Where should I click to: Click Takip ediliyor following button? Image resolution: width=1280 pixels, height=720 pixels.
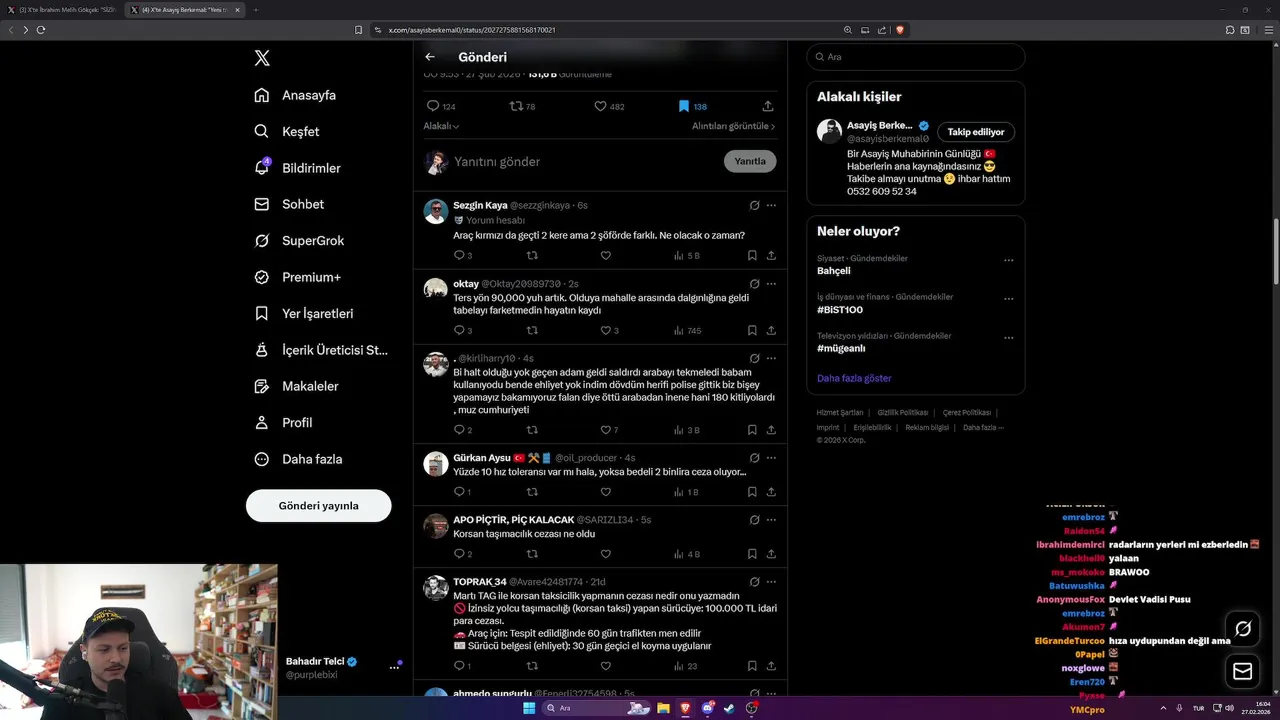tap(976, 132)
